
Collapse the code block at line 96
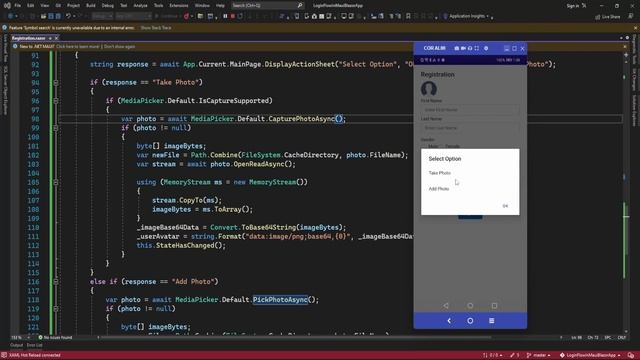[x=56, y=100]
